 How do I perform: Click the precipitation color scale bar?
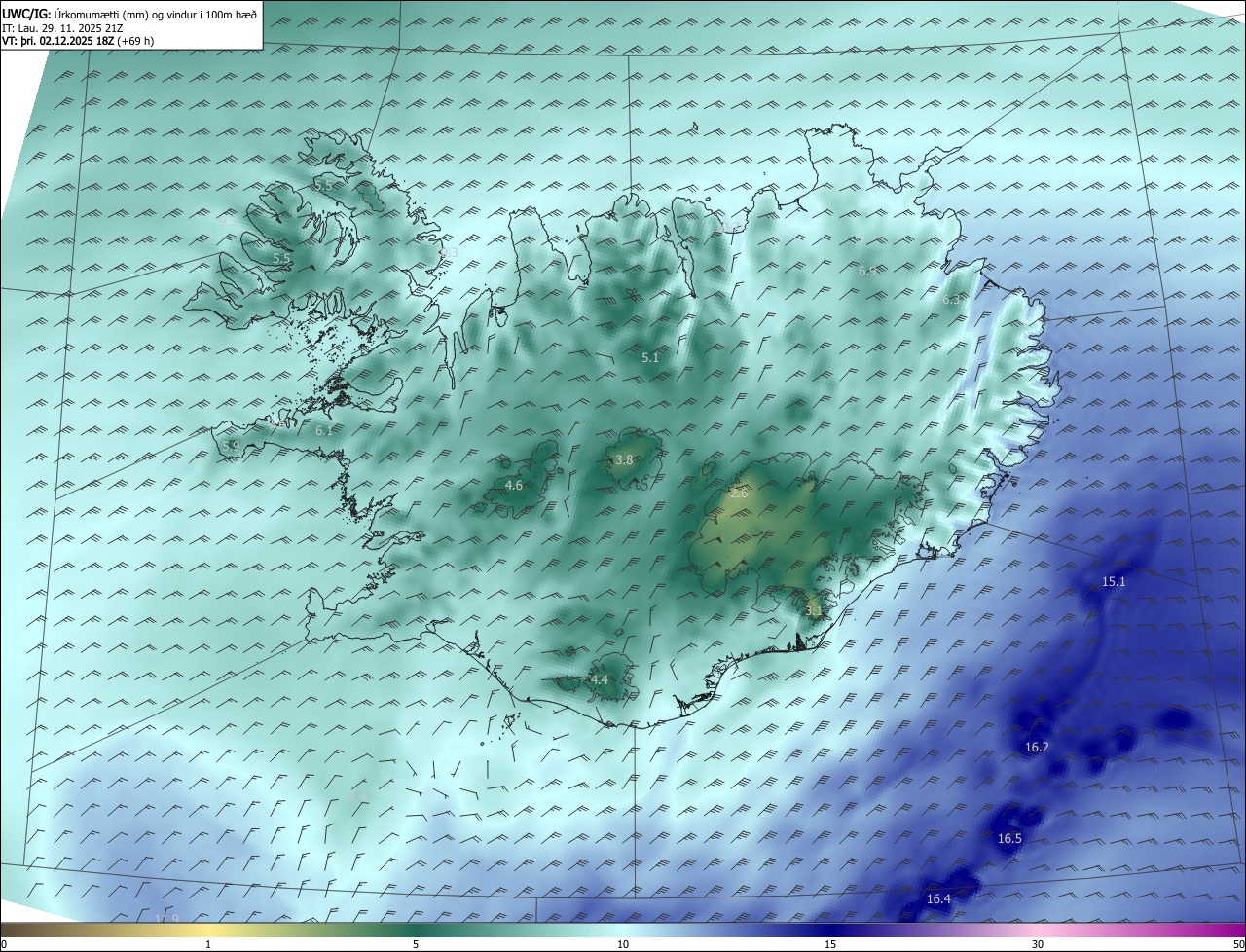(x=623, y=931)
